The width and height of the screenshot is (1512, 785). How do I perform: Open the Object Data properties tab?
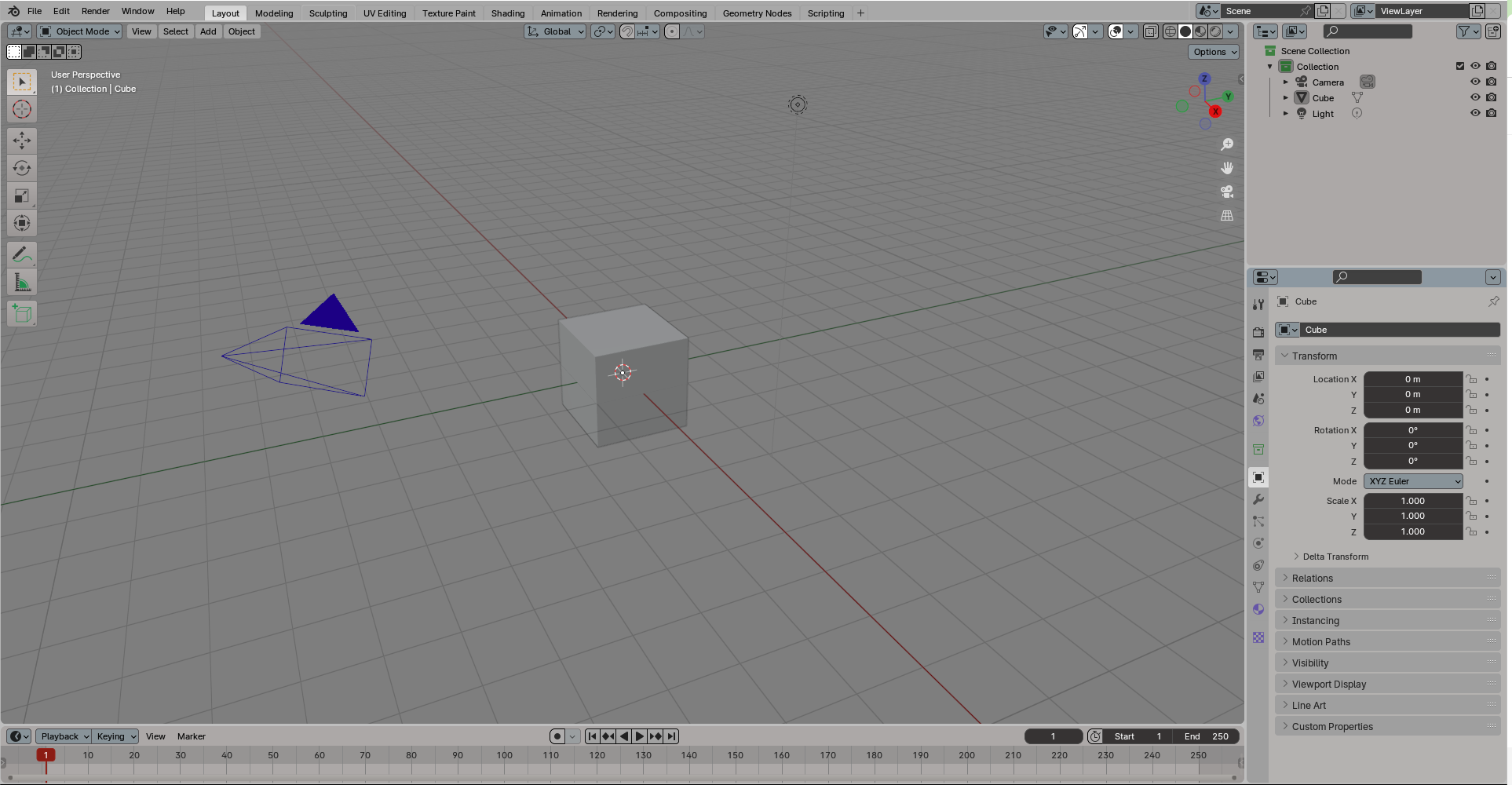point(1258,587)
